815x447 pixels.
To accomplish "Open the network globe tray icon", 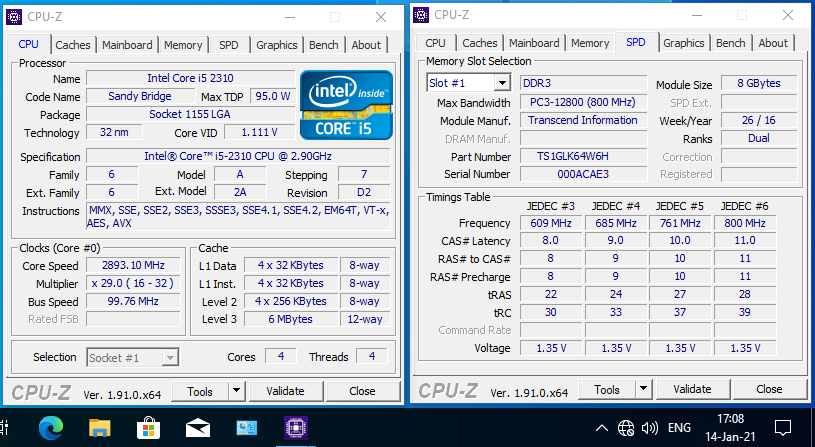I will tap(626, 428).
